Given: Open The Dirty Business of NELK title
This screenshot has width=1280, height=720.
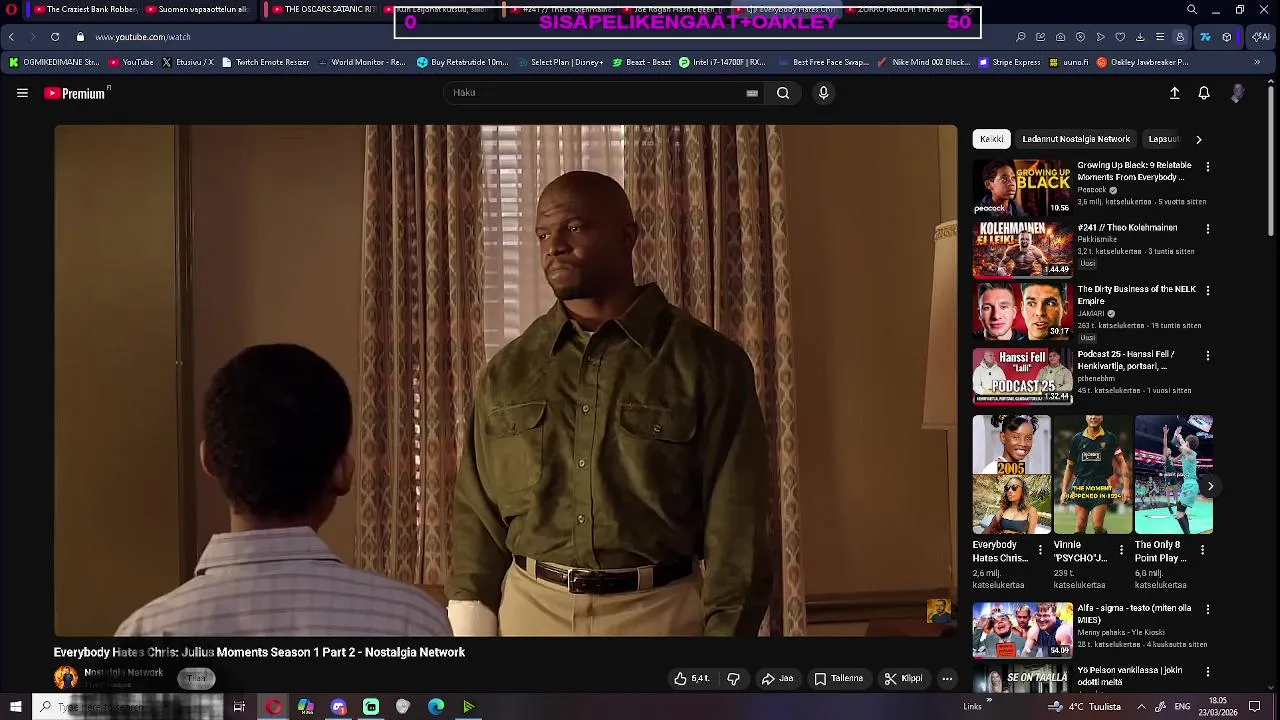Looking at the screenshot, I should click(1136, 295).
